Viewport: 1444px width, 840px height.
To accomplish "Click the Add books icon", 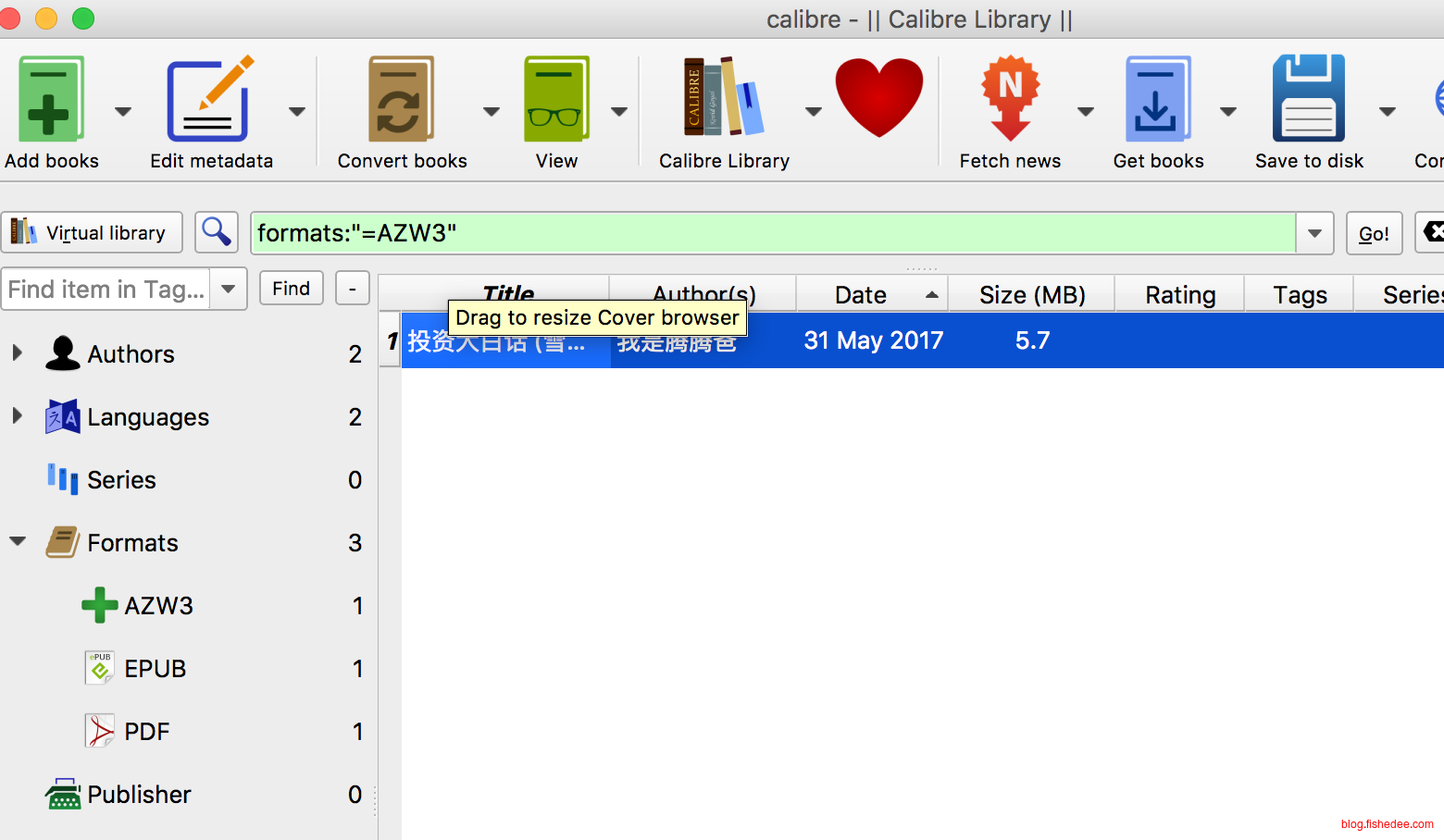I will point(50,100).
